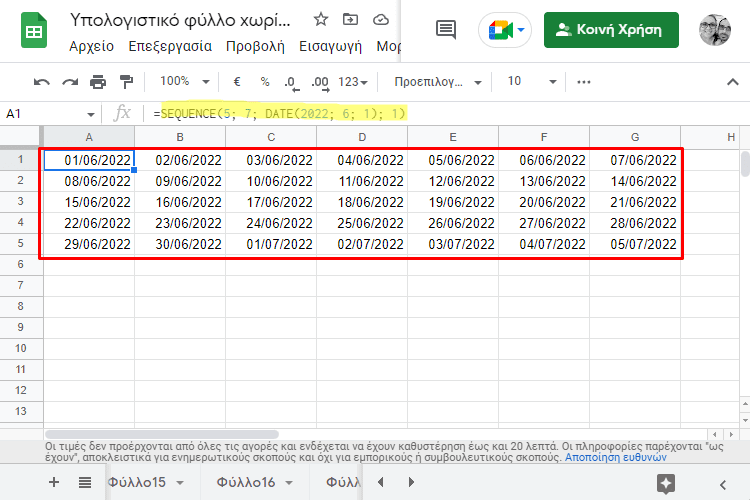Open the Αποποίηση ευθυνών link
This screenshot has width=750, height=500.
click(616, 457)
